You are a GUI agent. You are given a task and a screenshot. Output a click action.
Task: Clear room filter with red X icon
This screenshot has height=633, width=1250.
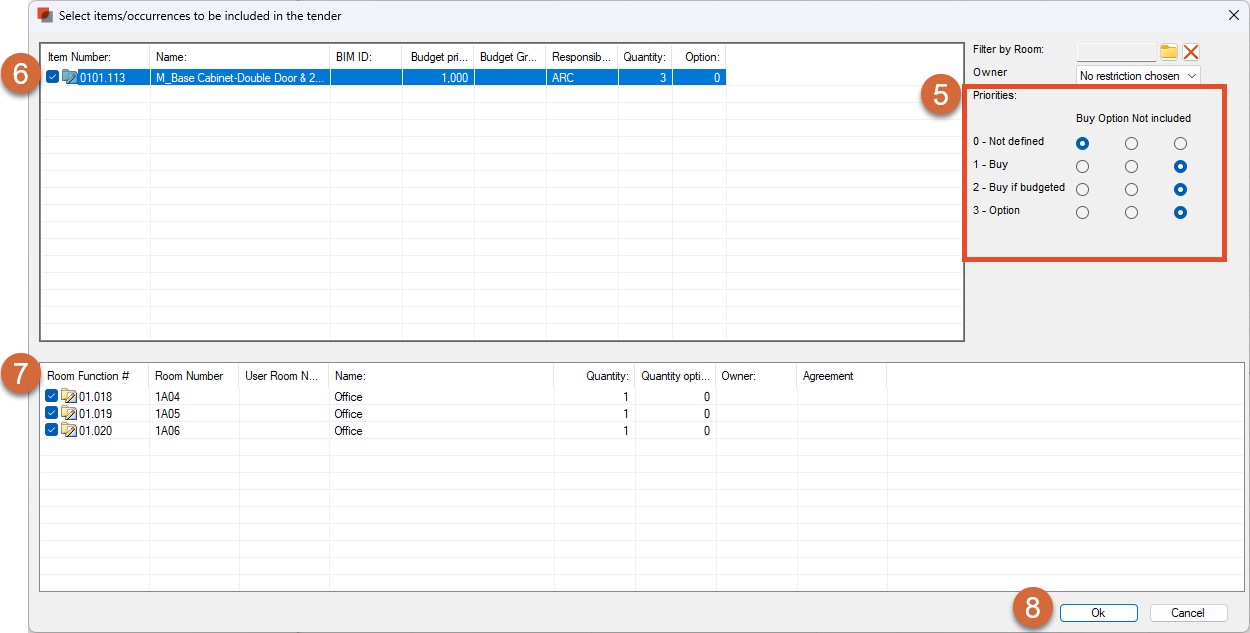1190,52
